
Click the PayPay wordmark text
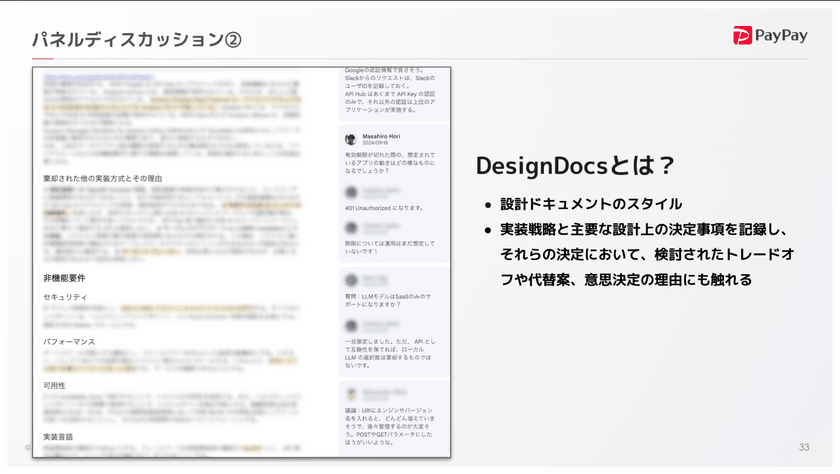coord(784,36)
